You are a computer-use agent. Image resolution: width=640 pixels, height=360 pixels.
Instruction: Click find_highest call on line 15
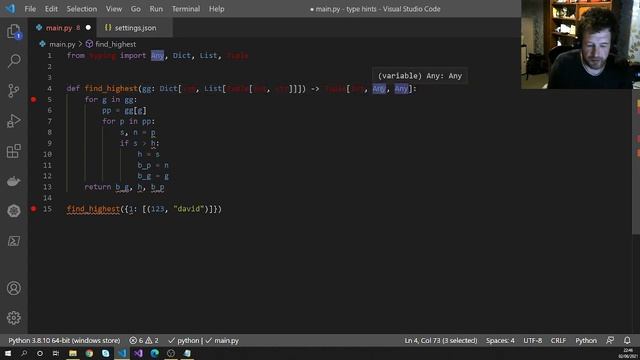click(x=93, y=209)
